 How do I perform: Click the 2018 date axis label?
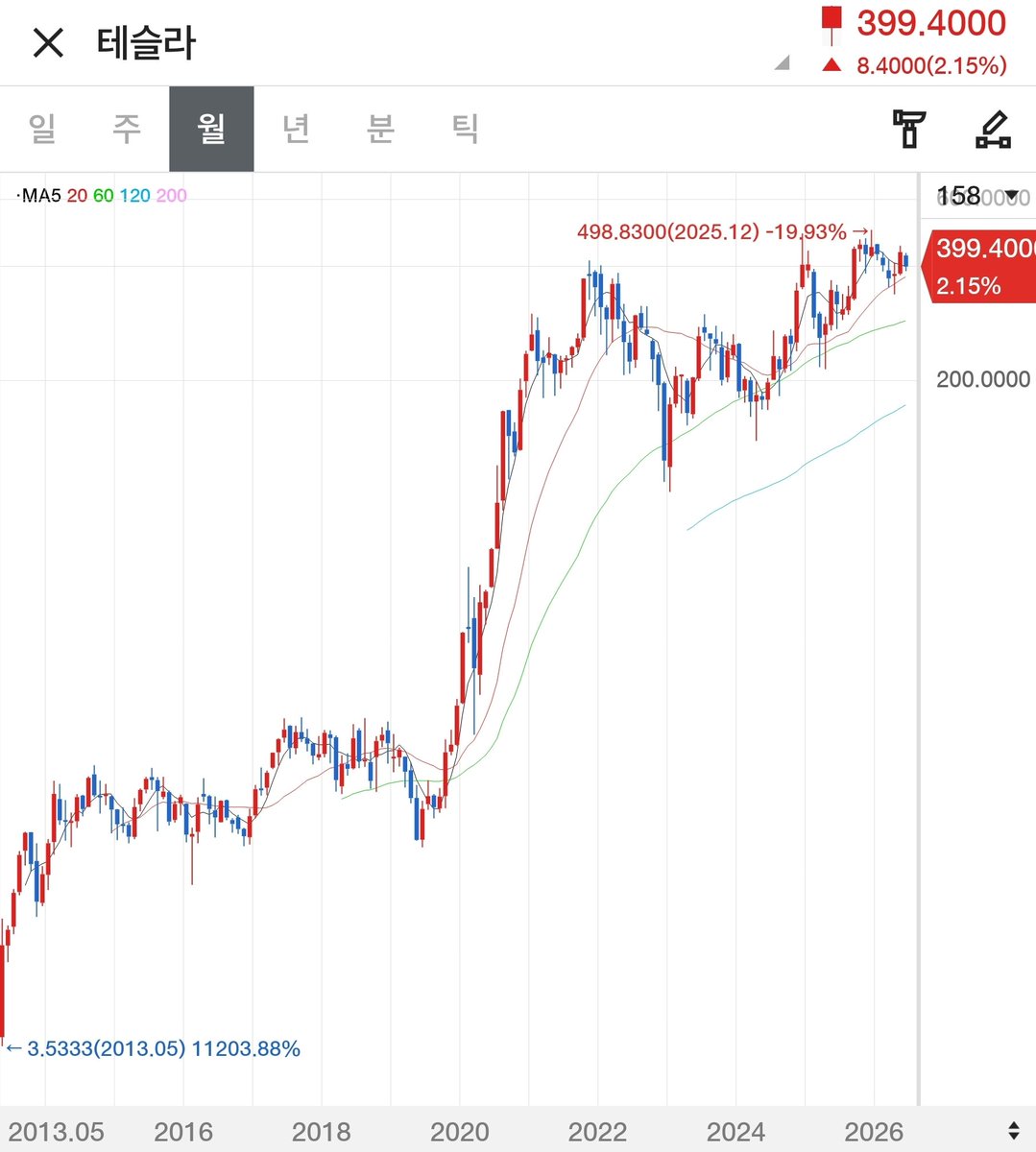tap(321, 1132)
